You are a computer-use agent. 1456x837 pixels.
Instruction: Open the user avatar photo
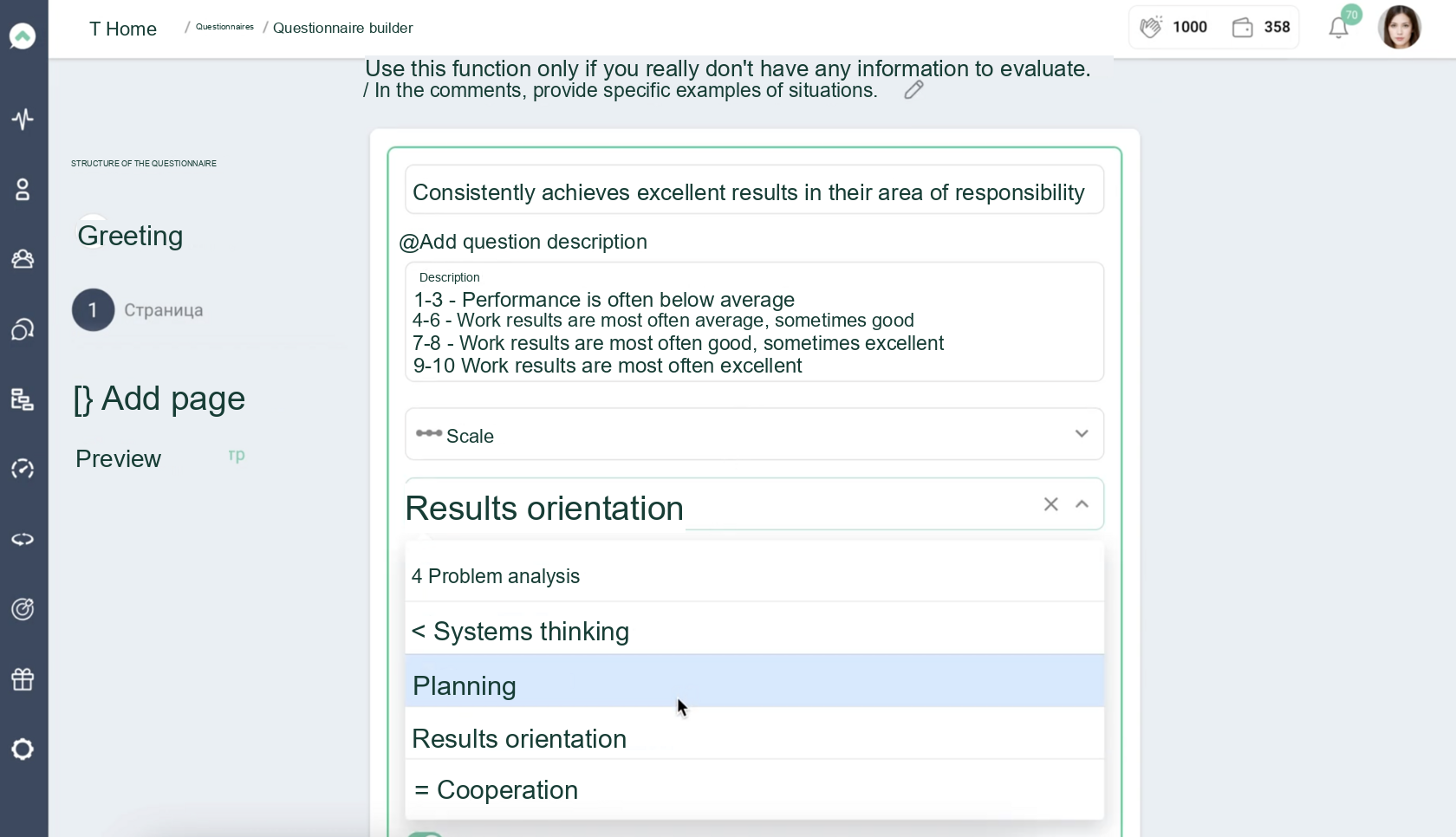point(1400,28)
